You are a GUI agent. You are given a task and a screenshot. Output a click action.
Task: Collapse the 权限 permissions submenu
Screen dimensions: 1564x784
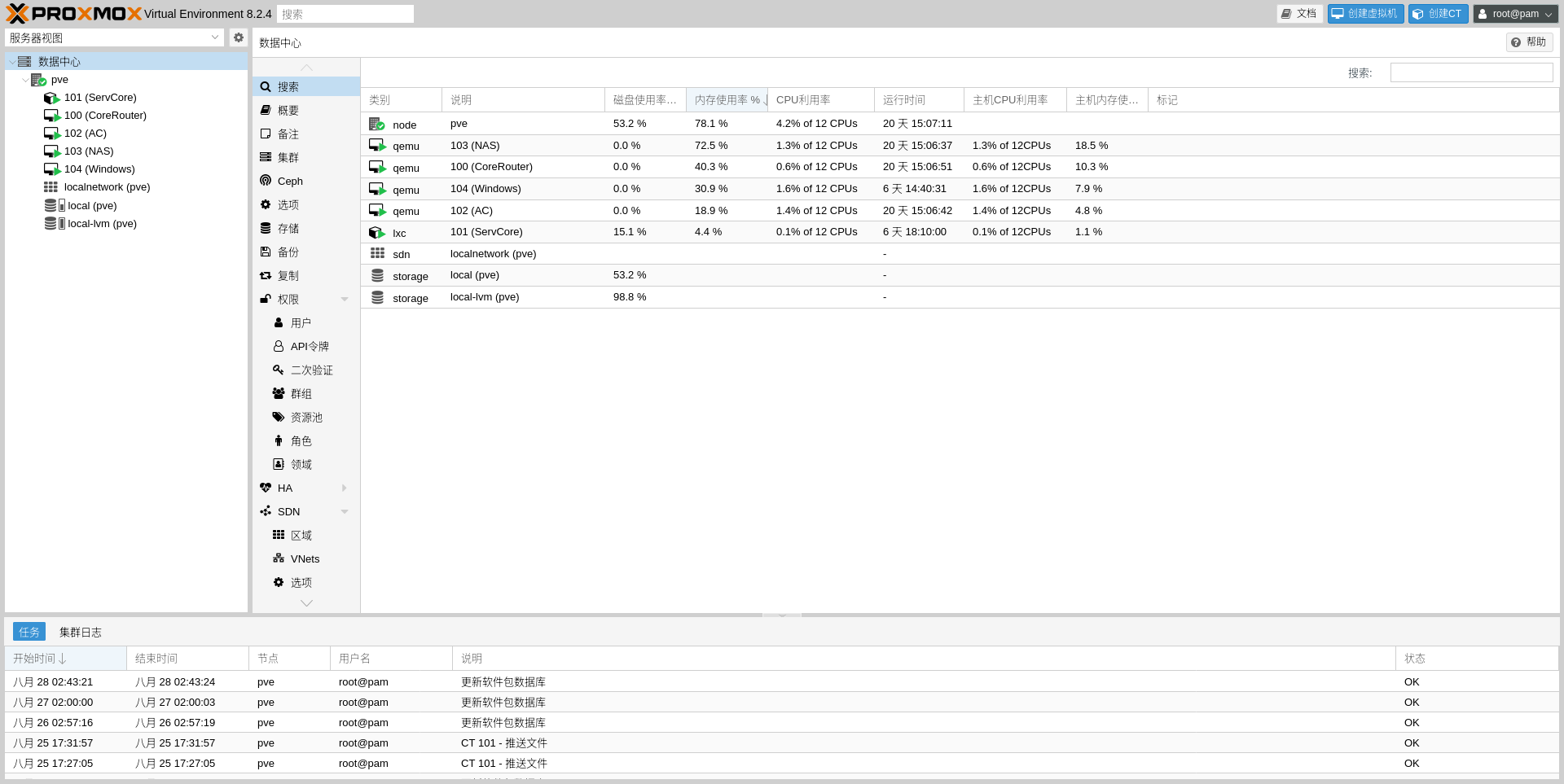point(345,300)
